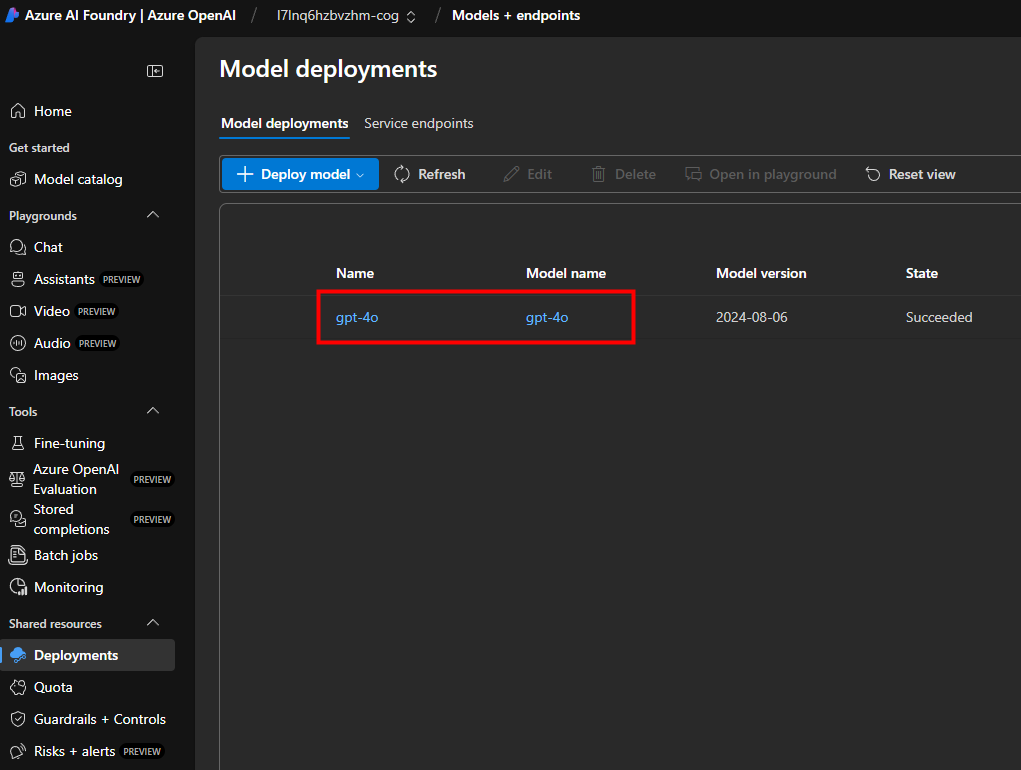This screenshot has height=770, width=1021.
Task: Click the Deployments cloud icon
Action: 18,655
